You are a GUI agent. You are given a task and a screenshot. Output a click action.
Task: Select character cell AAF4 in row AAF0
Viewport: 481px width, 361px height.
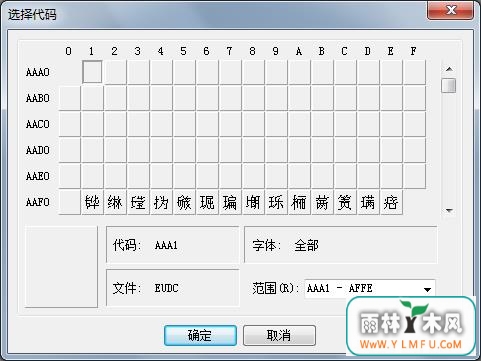161,202
